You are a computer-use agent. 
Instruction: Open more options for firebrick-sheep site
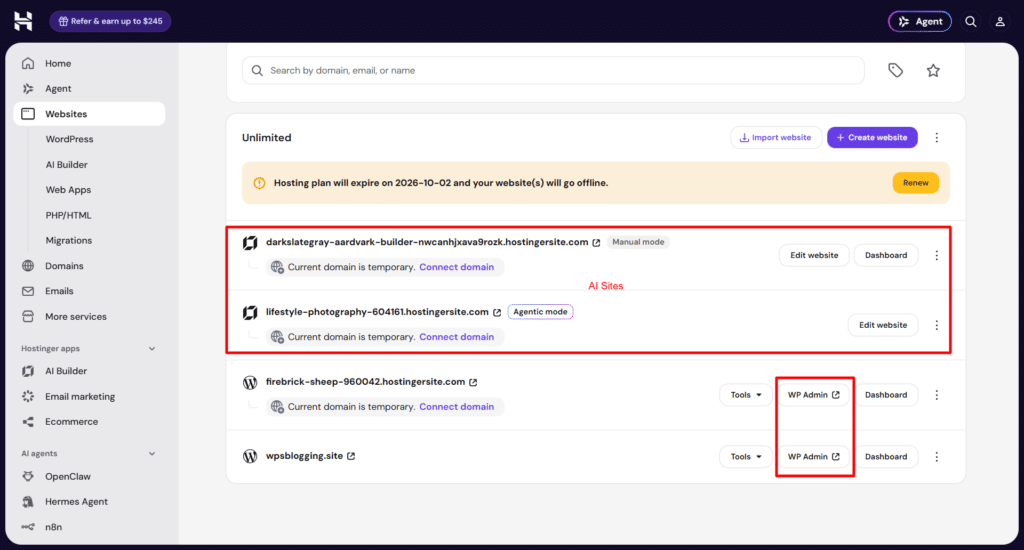[936, 395]
